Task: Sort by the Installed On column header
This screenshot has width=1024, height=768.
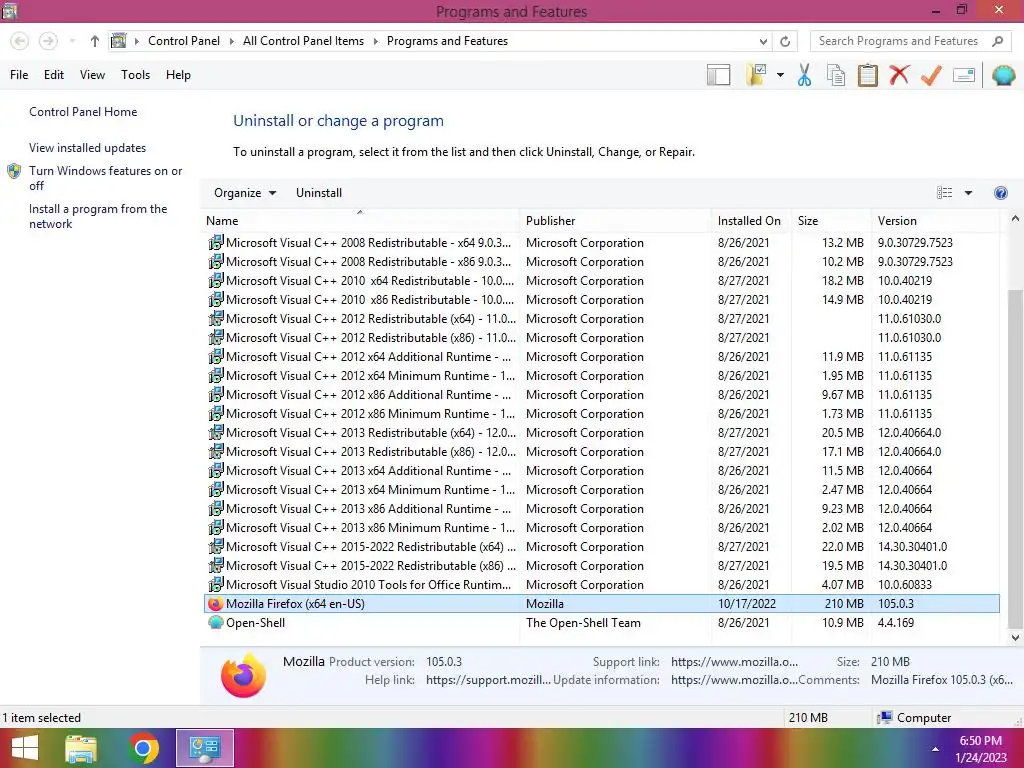Action: click(751, 221)
